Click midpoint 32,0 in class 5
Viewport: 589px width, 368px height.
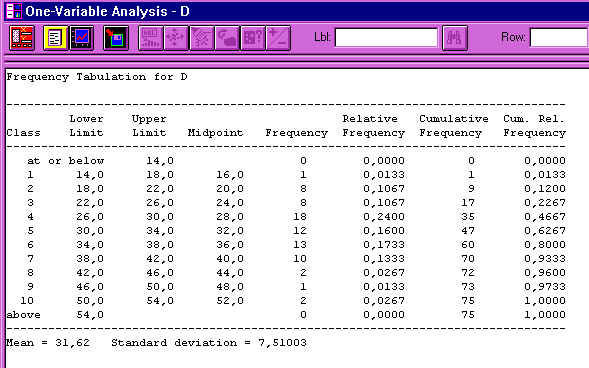(x=230, y=231)
